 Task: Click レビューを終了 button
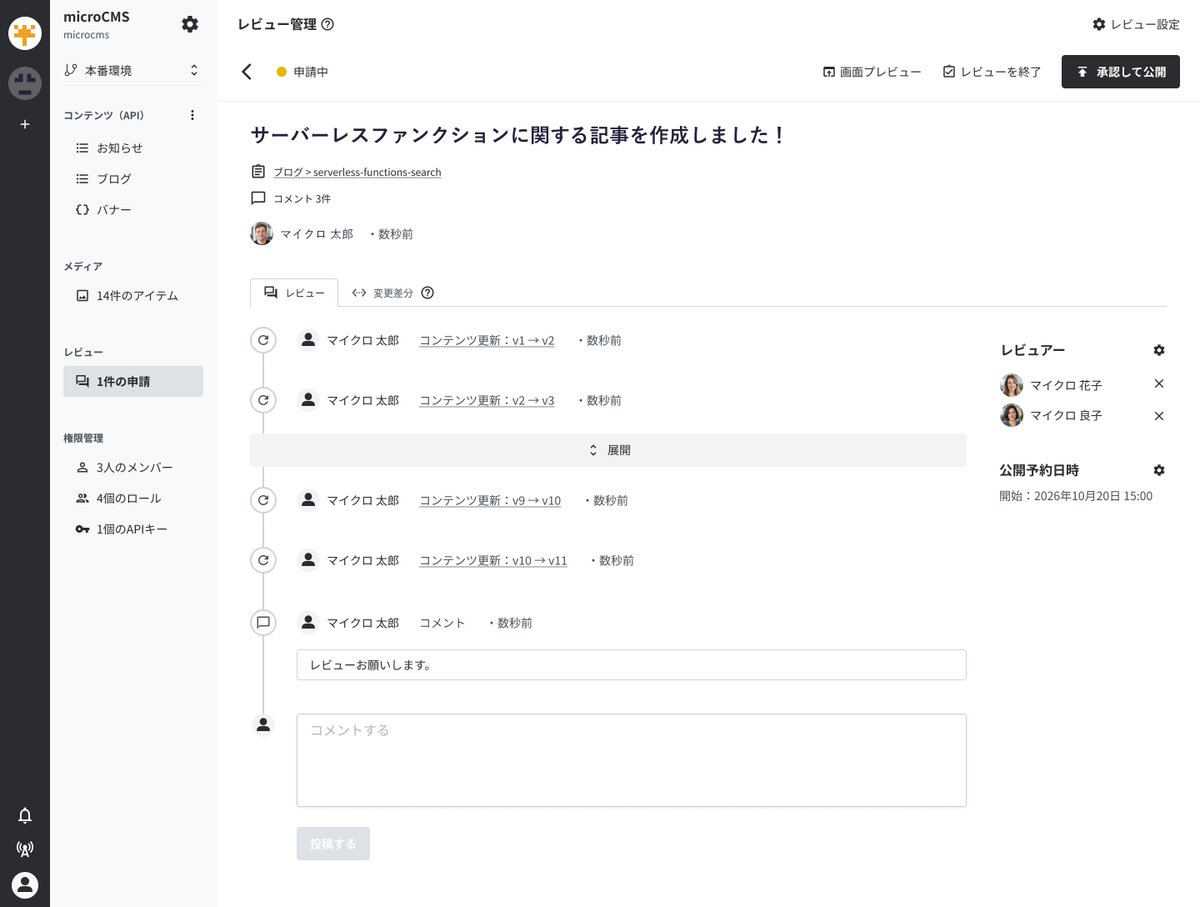click(992, 72)
